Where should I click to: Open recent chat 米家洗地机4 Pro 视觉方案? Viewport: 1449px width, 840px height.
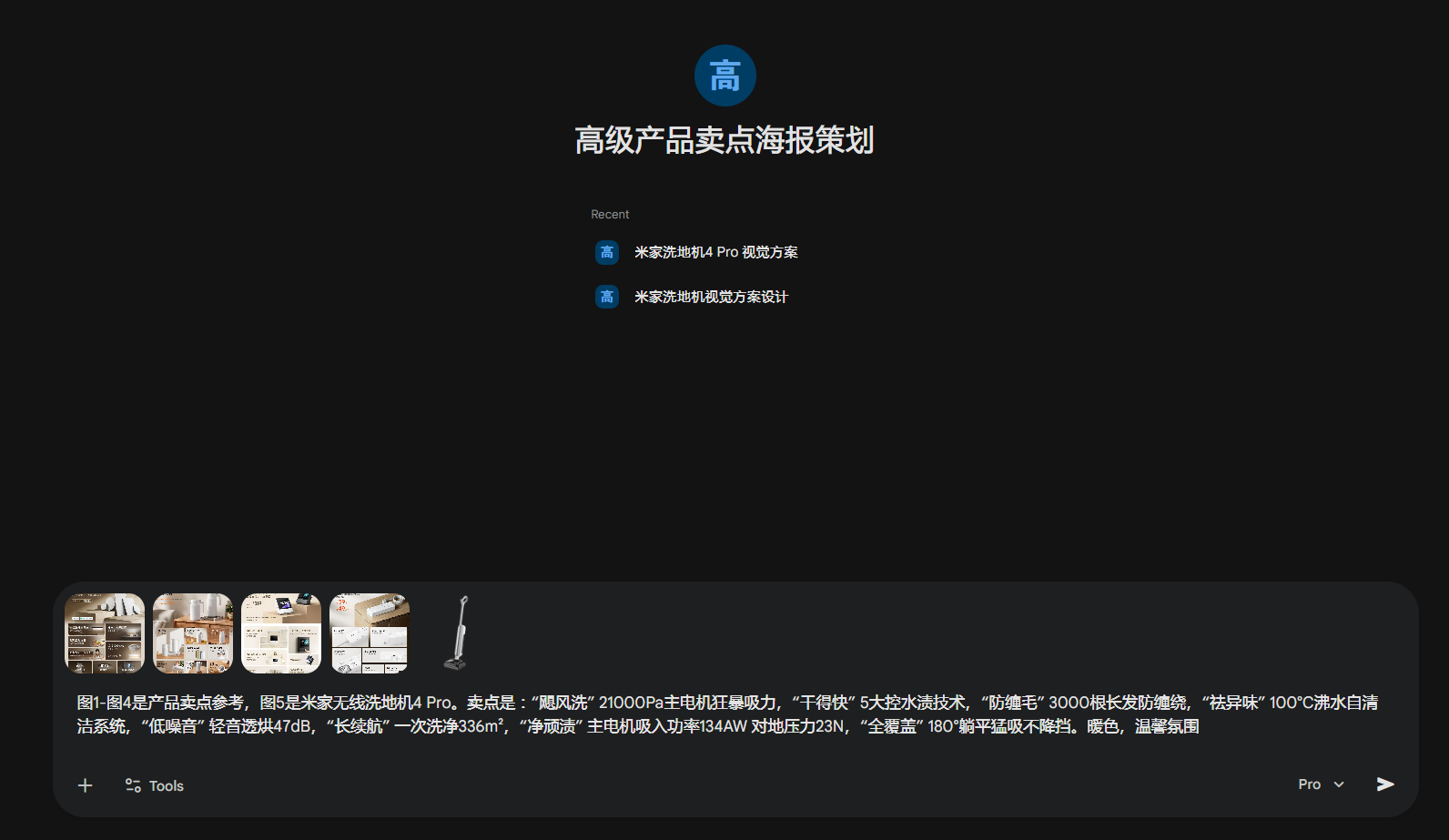(x=715, y=252)
